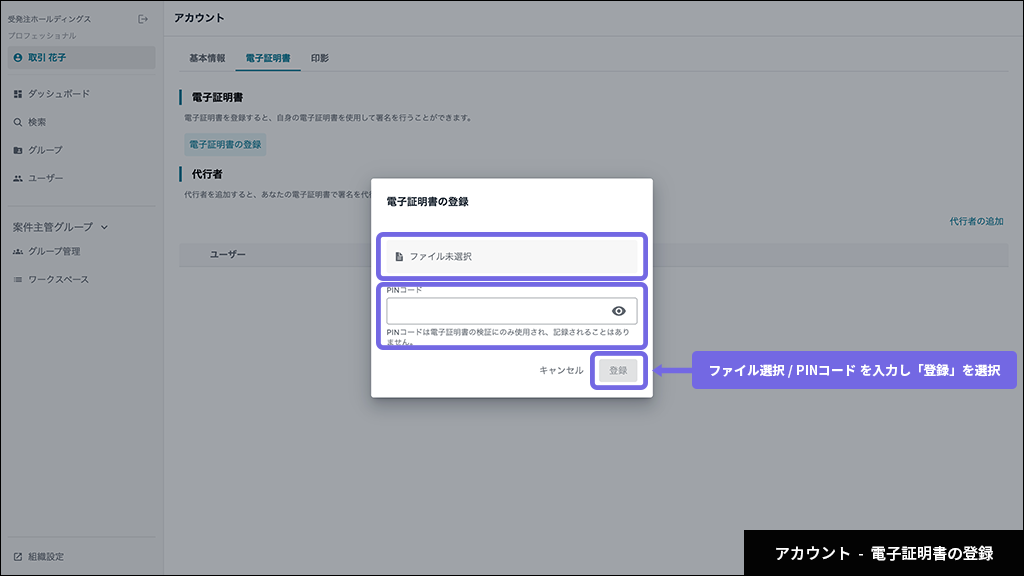The height and width of the screenshot is (576, 1024).
Task: Click the file icon in the file selector
Action: pos(399,257)
